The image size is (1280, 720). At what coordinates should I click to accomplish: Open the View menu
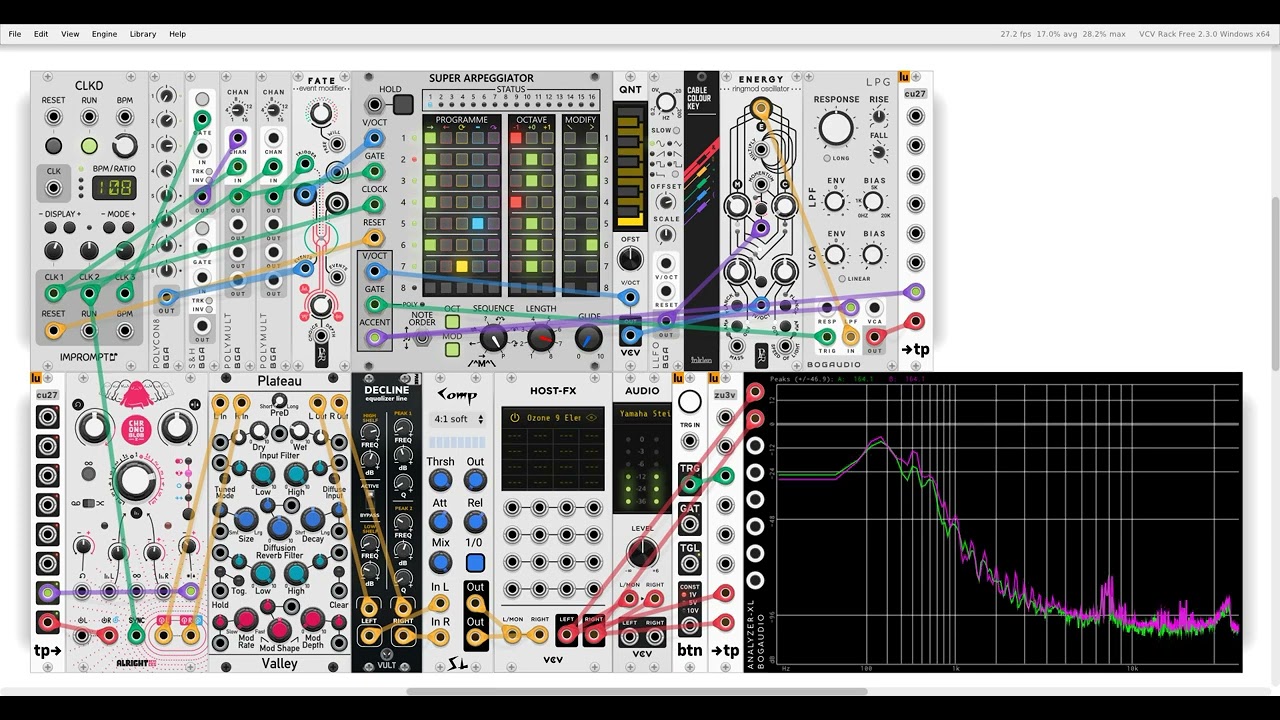pyautogui.click(x=70, y=34)
